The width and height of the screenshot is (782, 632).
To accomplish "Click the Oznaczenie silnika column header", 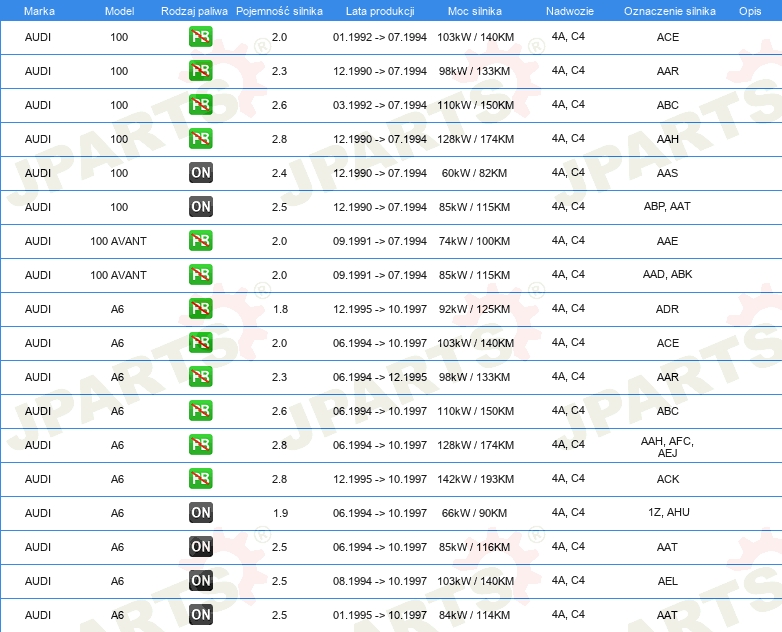I will (669, 11).
